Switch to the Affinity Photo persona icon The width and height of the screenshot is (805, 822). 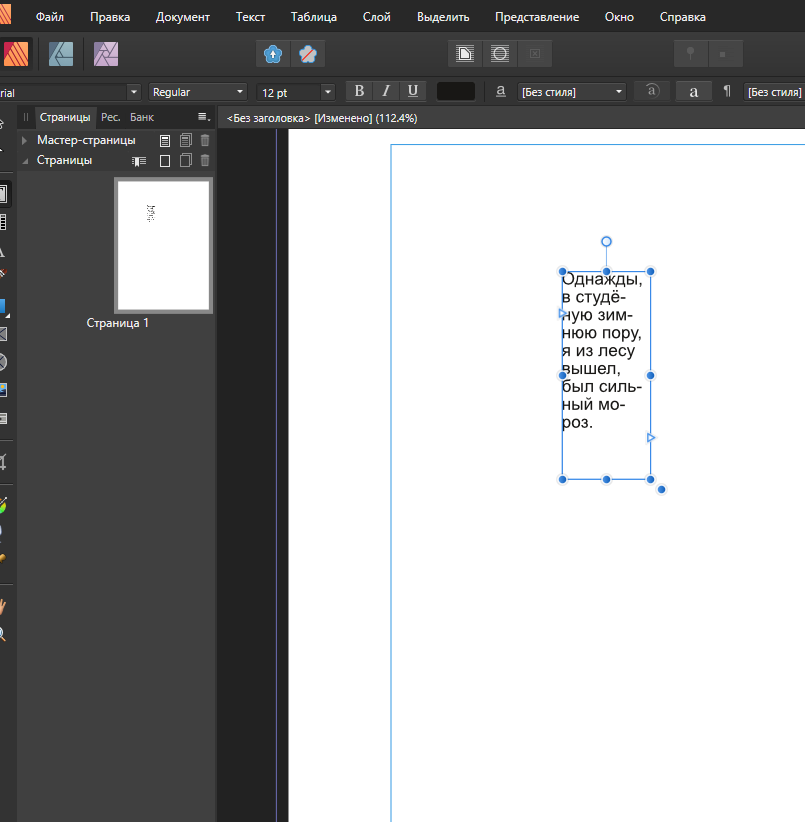pyautogui.click(x=106, y=54)
